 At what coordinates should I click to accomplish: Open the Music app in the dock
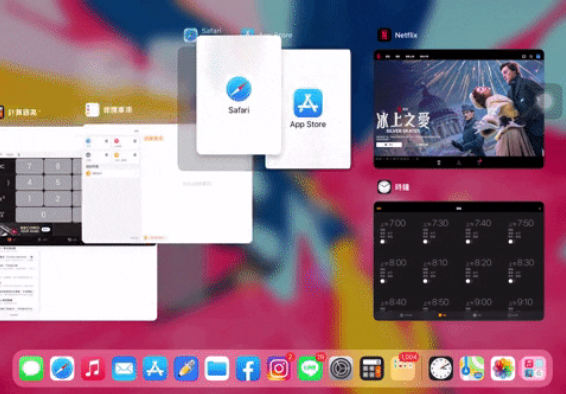tap(93, 368)
